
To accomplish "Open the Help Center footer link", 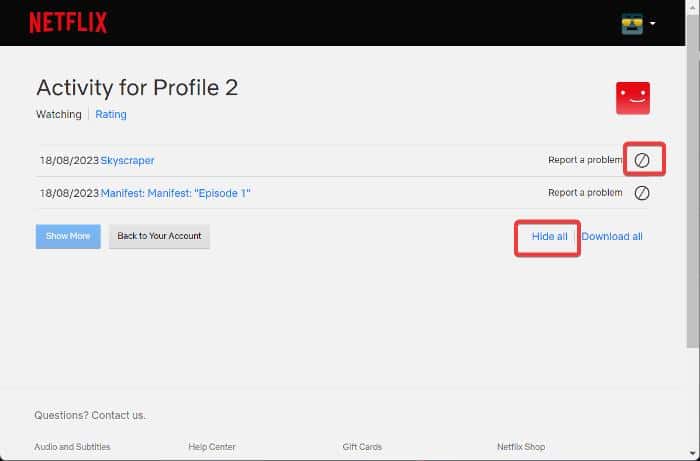I will pyautogui.click(x=212, y=447).
